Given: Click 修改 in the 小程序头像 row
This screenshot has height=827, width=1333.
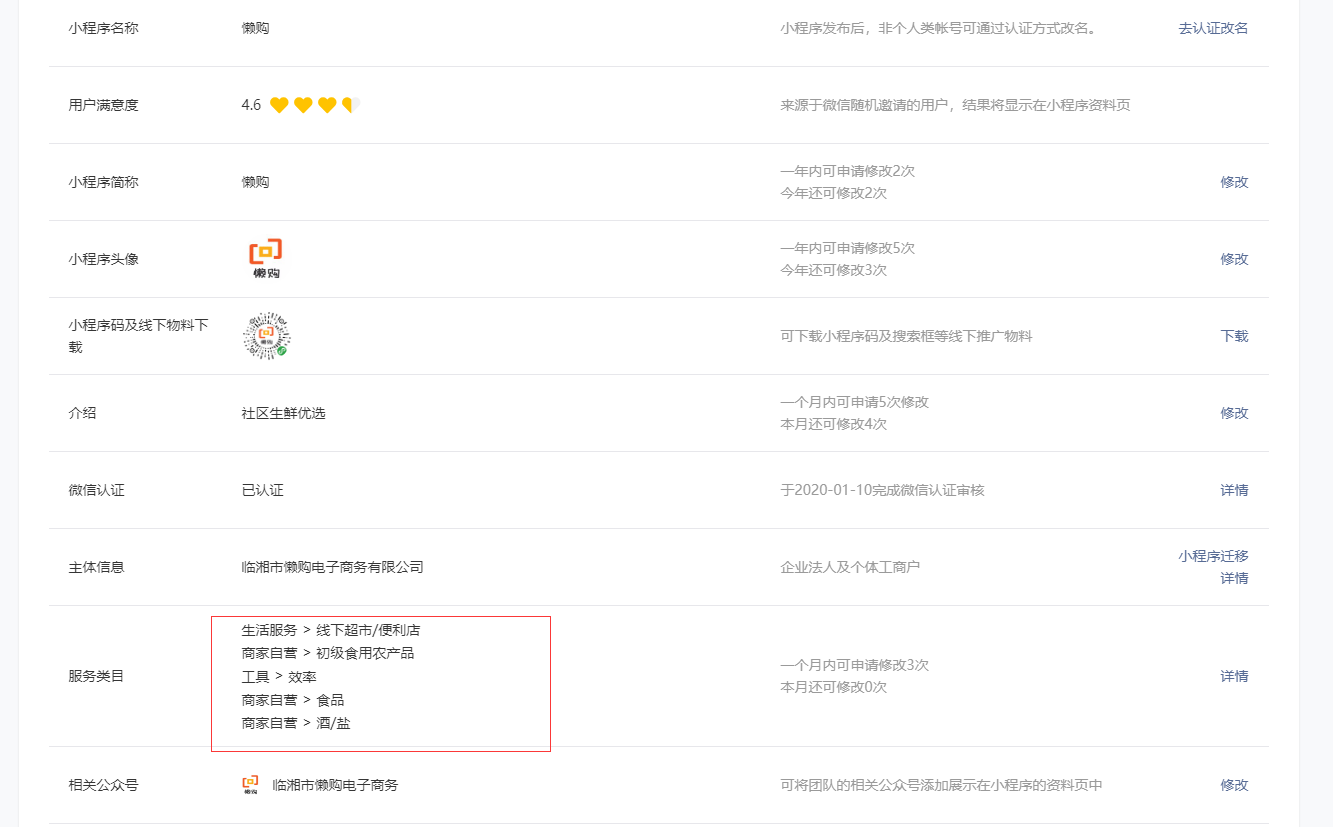Looking at the screenshot, I should pos(1234,259).
